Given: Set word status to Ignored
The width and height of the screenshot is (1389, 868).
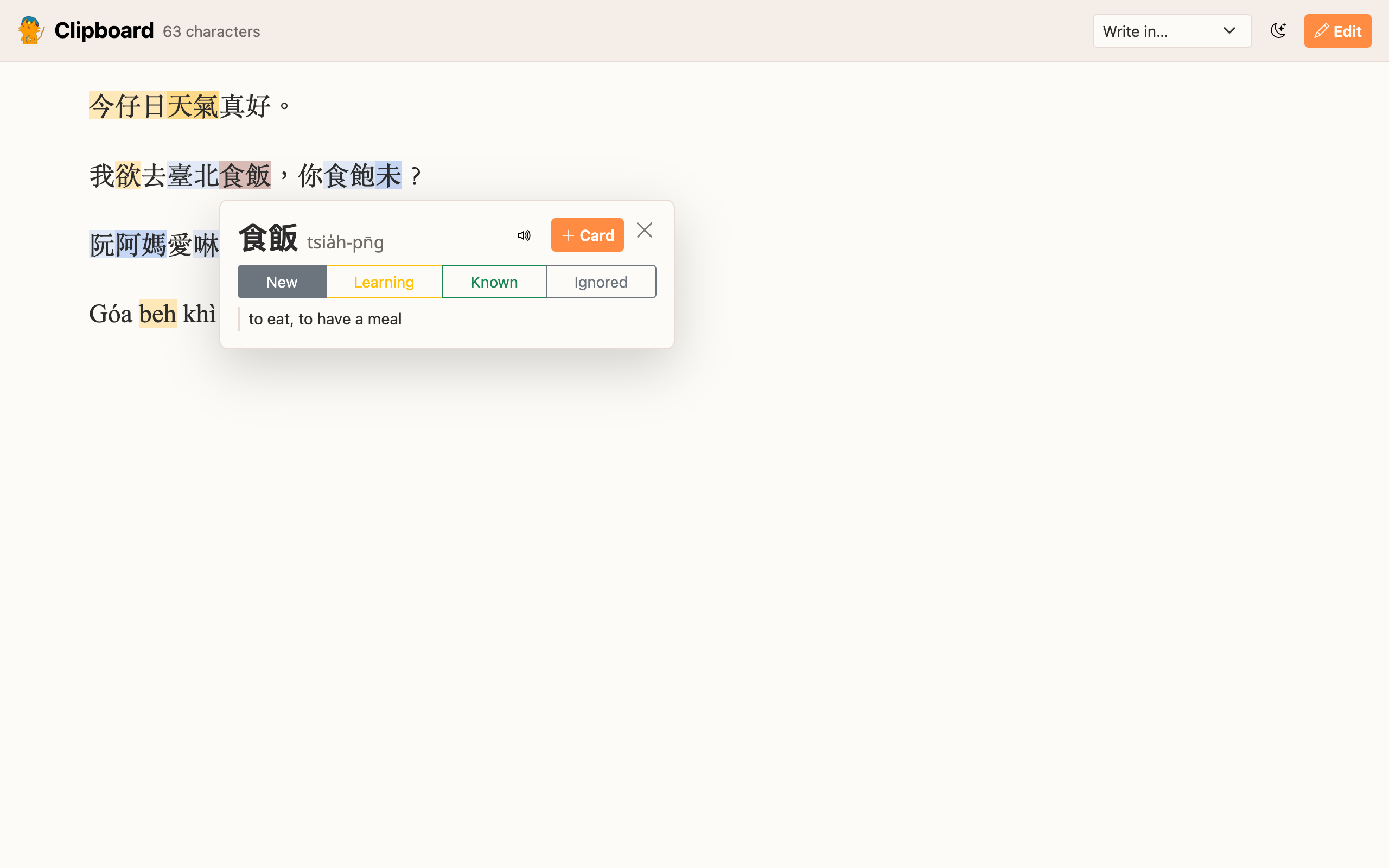Looking at the screenshot, I should [601, 282].
